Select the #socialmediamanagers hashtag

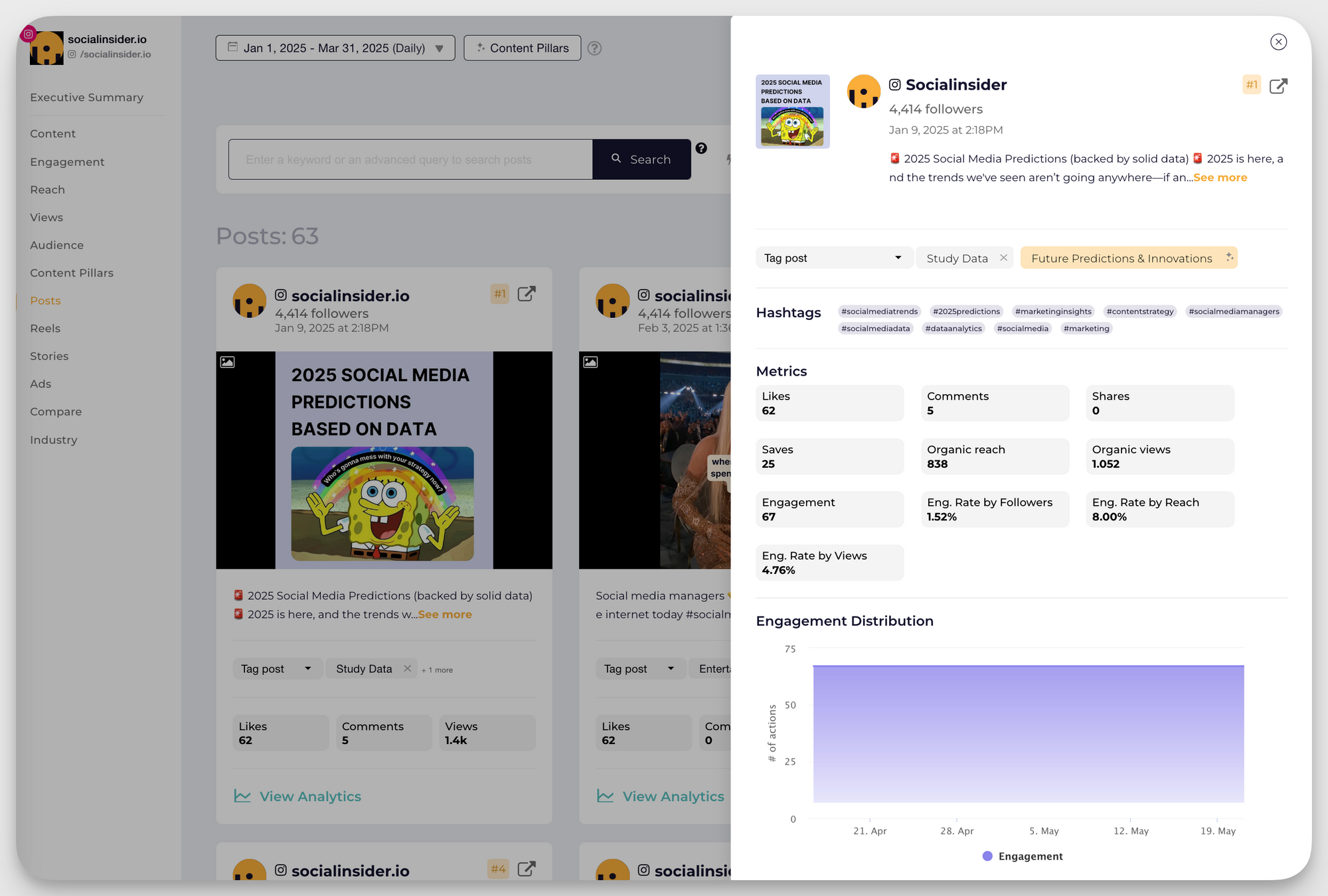1234,311
